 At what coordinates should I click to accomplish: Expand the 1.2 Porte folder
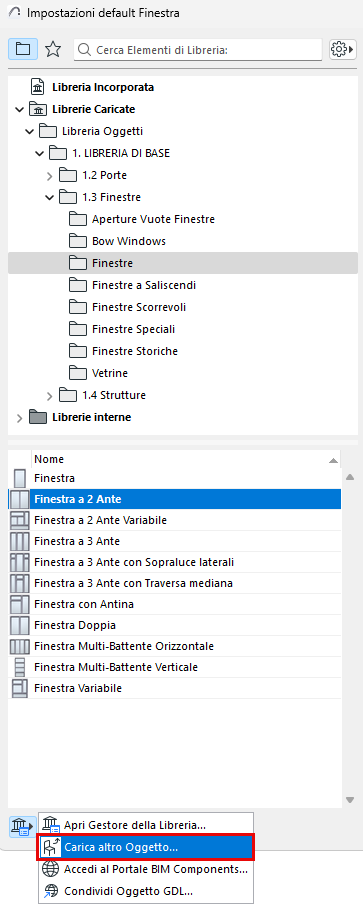pyautogui.click(x=50, y=175)
